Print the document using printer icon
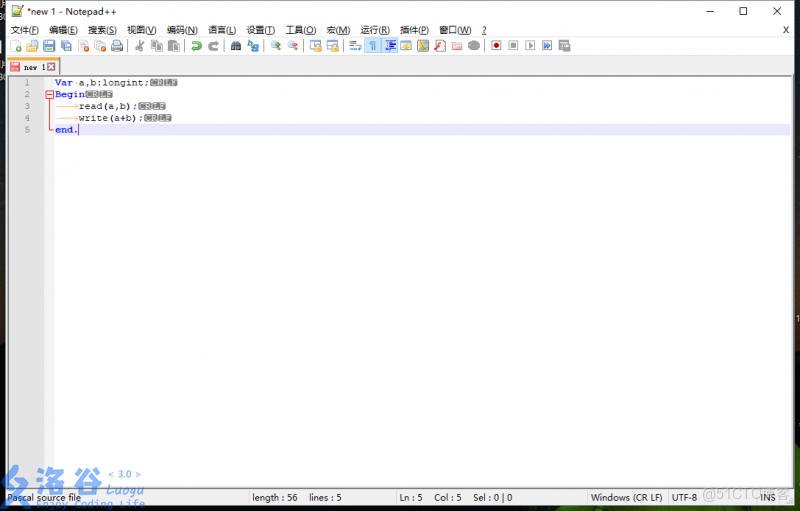Viewport: 800px width, 511px height. tap(117, 46)
